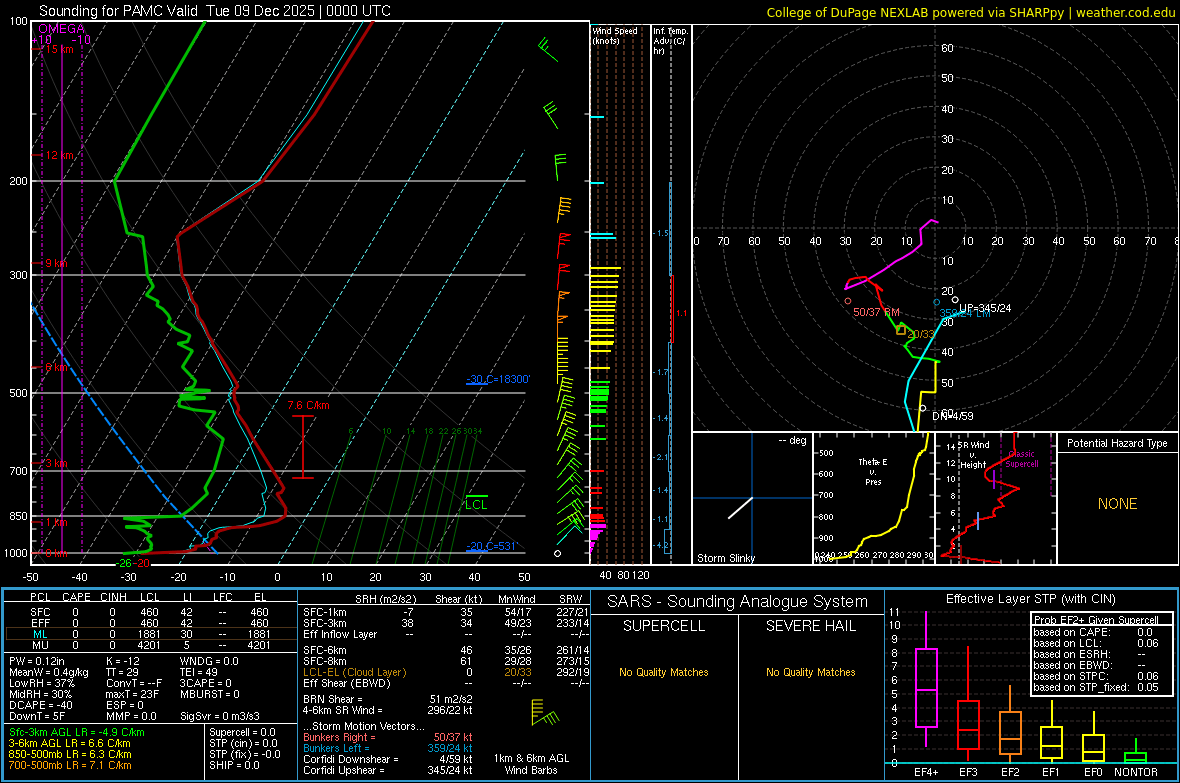The height and width of the screenshot is (783, 1180).
Task: Click the sounding title for PAMC
Action: [x=214, y=11]
